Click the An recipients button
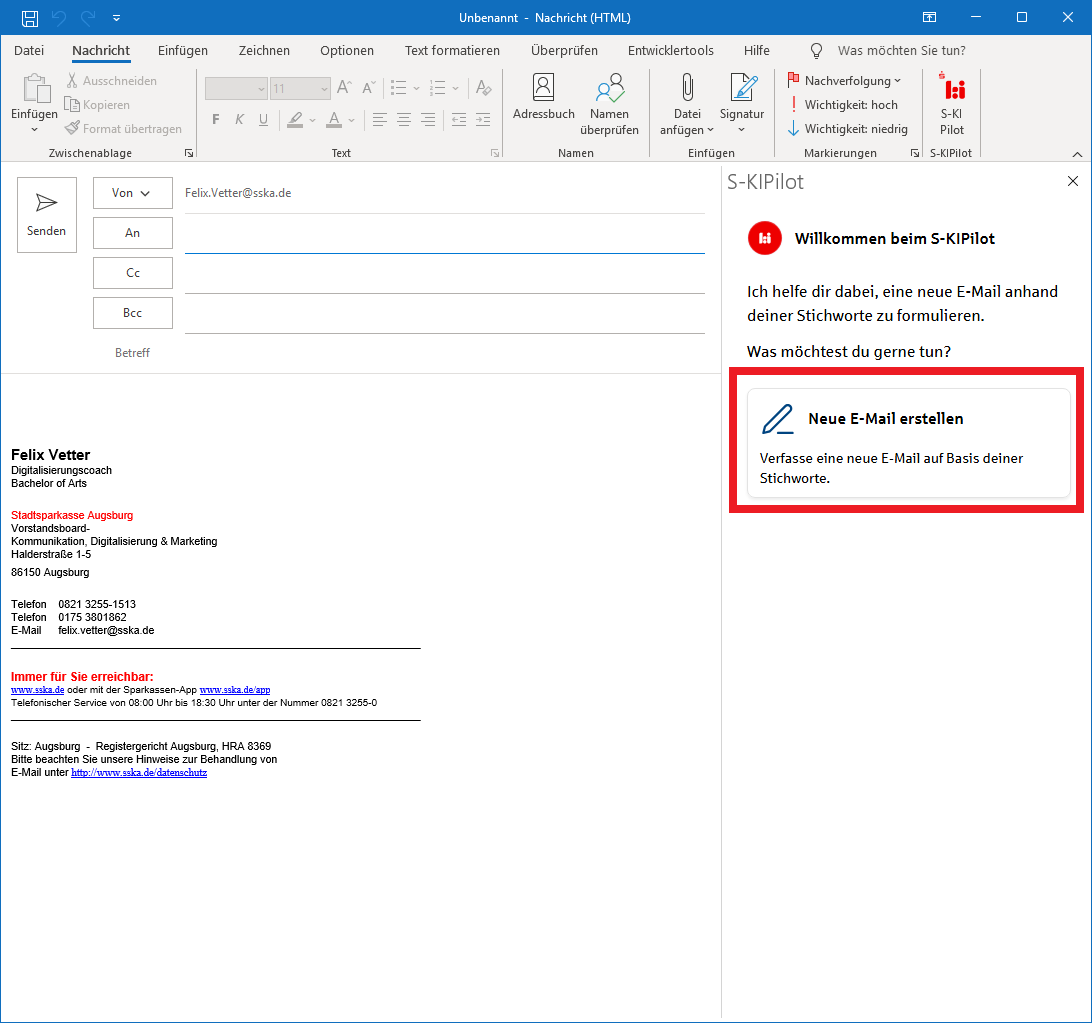This screenshot has height=1023, width=1092. [132, 233]
